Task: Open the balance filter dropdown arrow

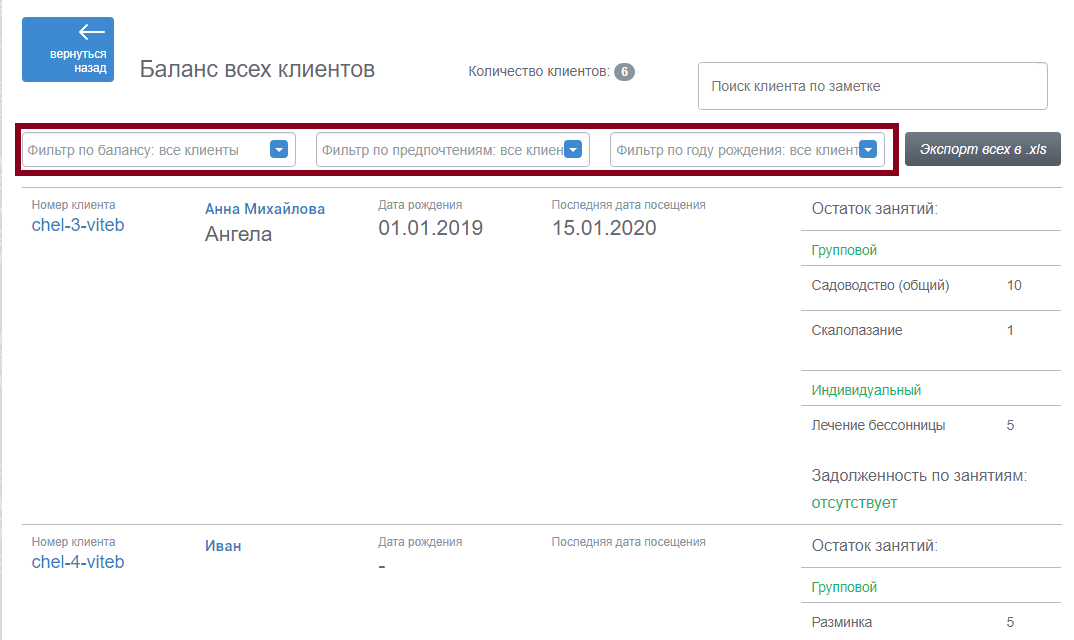Action: click(279, 149)
